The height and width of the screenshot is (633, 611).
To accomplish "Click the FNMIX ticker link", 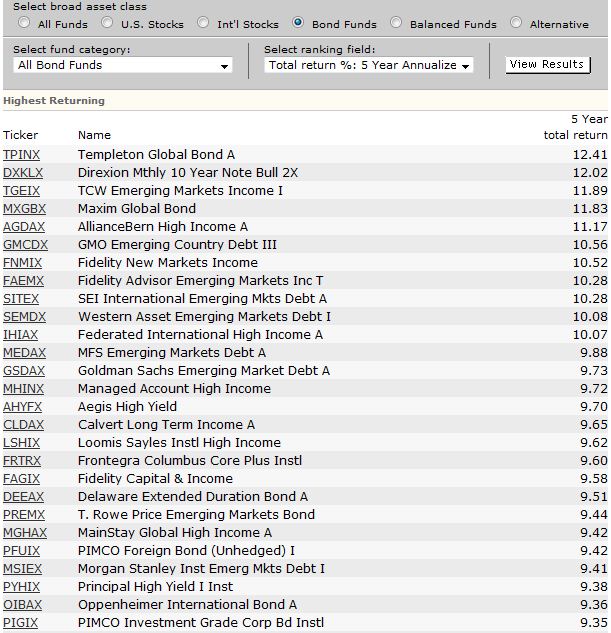I will tap(23, 263).
